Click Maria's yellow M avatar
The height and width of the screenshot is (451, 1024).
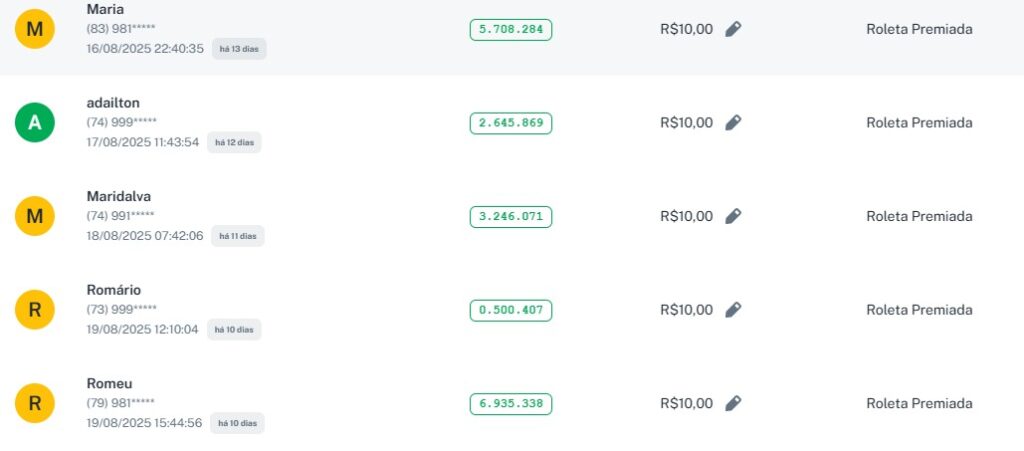35,29
